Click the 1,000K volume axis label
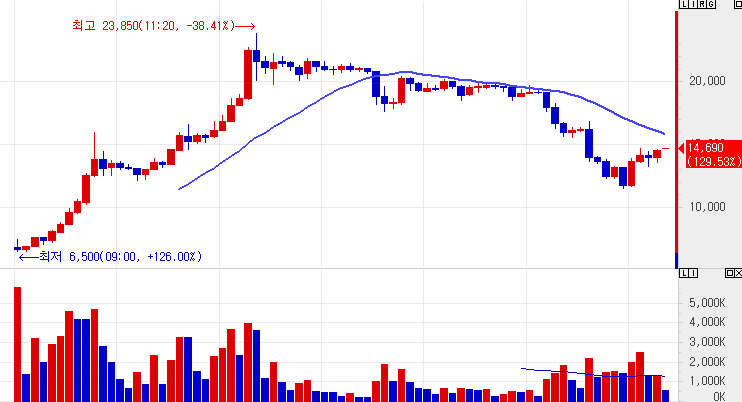742x402 pixels. (707, 381)
